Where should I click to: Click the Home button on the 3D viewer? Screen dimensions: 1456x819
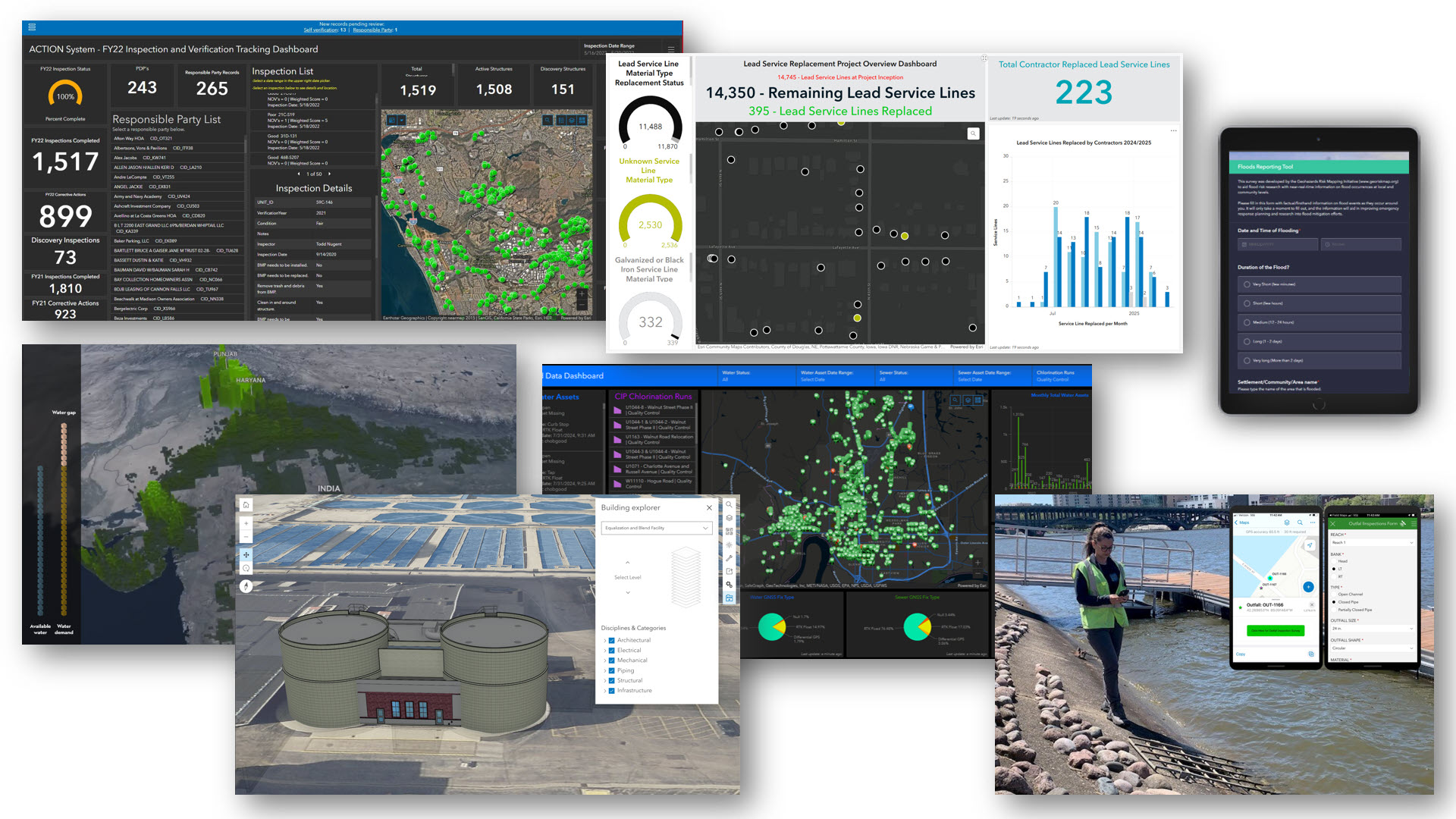coord(246,505)
